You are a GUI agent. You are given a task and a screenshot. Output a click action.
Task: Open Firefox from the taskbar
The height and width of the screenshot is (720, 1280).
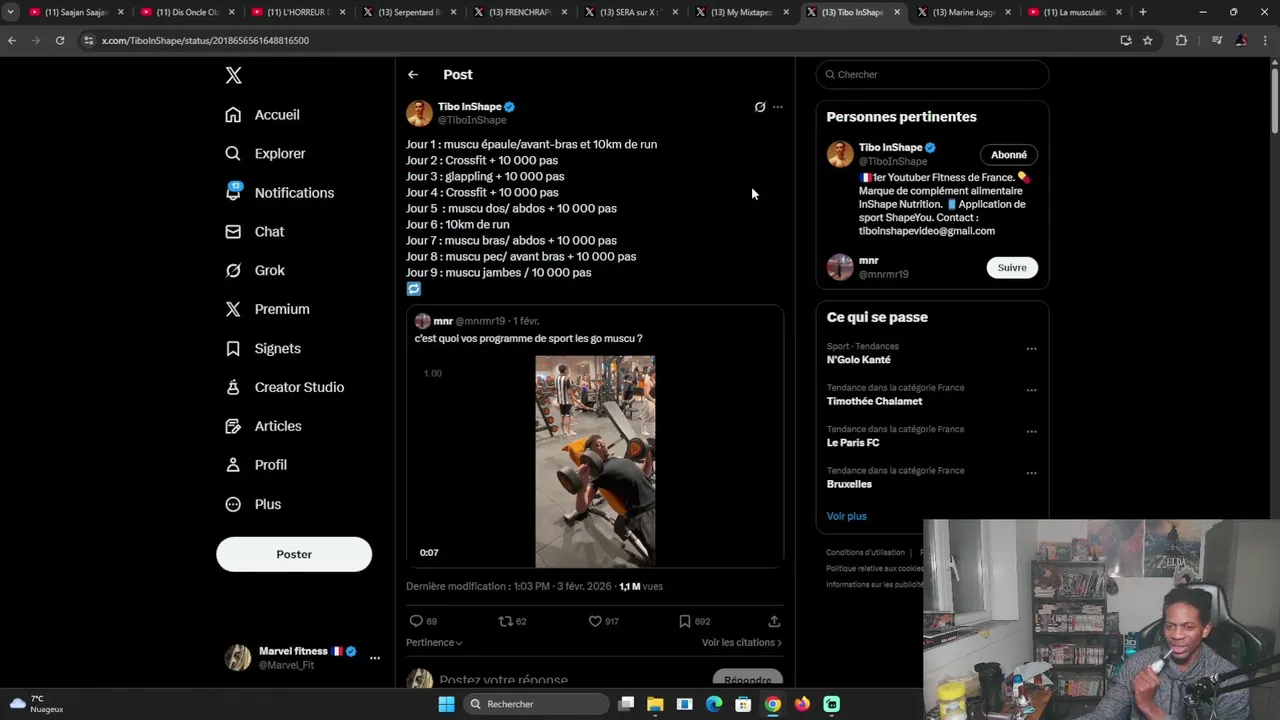pos(802,704)
